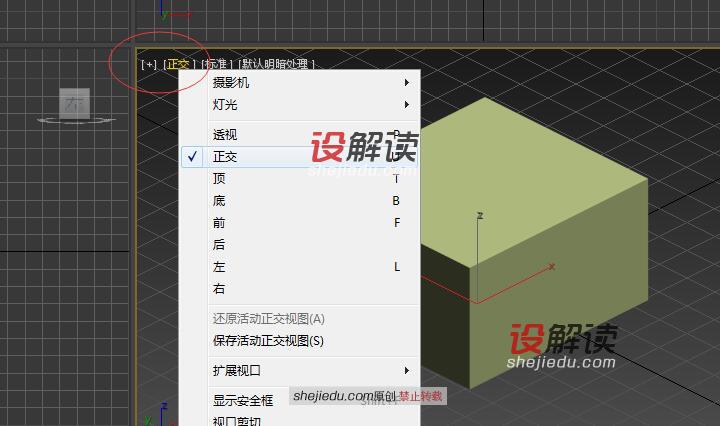Choose 顶 top view from menu

219,179
